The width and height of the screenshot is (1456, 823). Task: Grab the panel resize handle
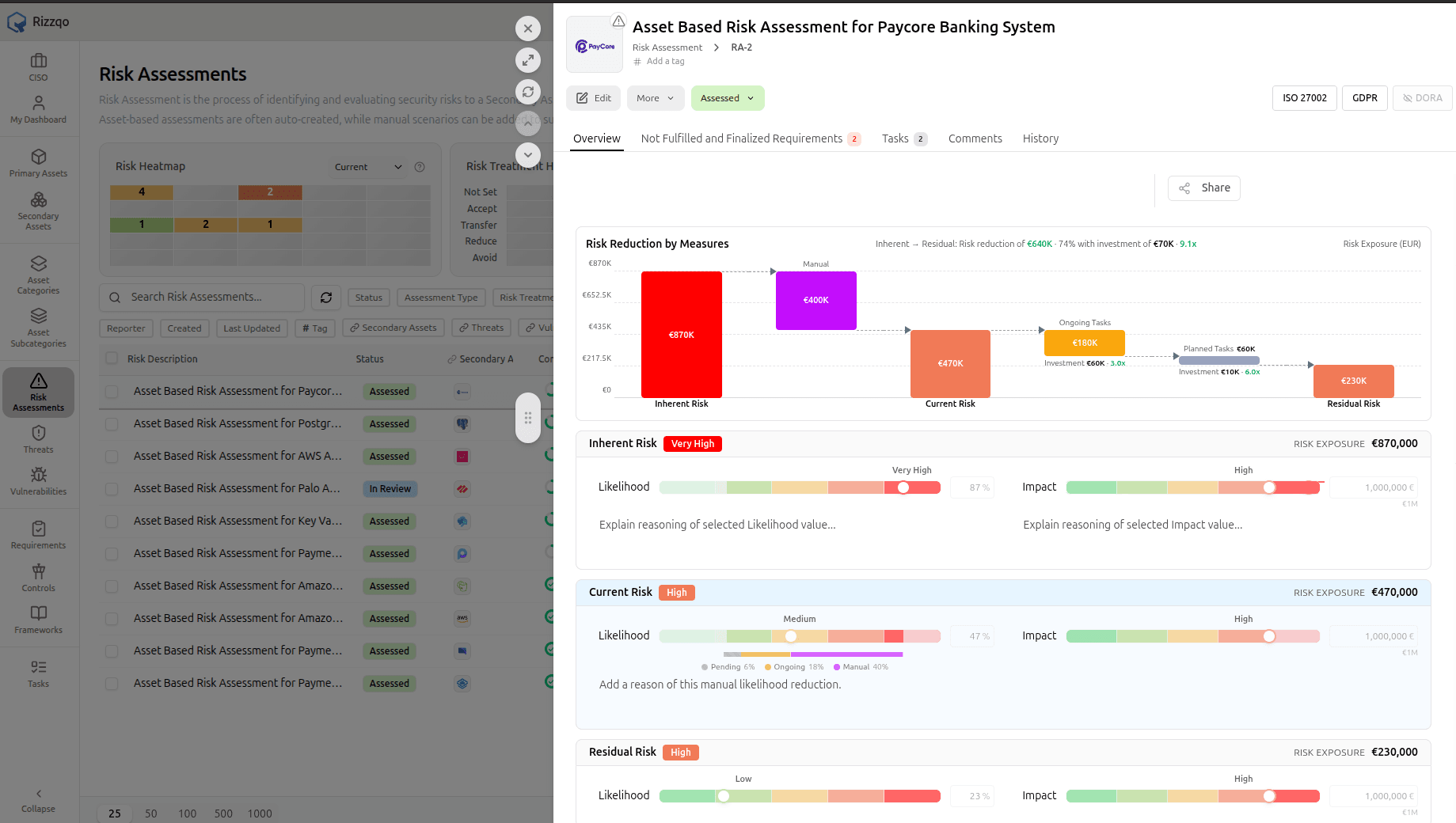pos(528,418)
